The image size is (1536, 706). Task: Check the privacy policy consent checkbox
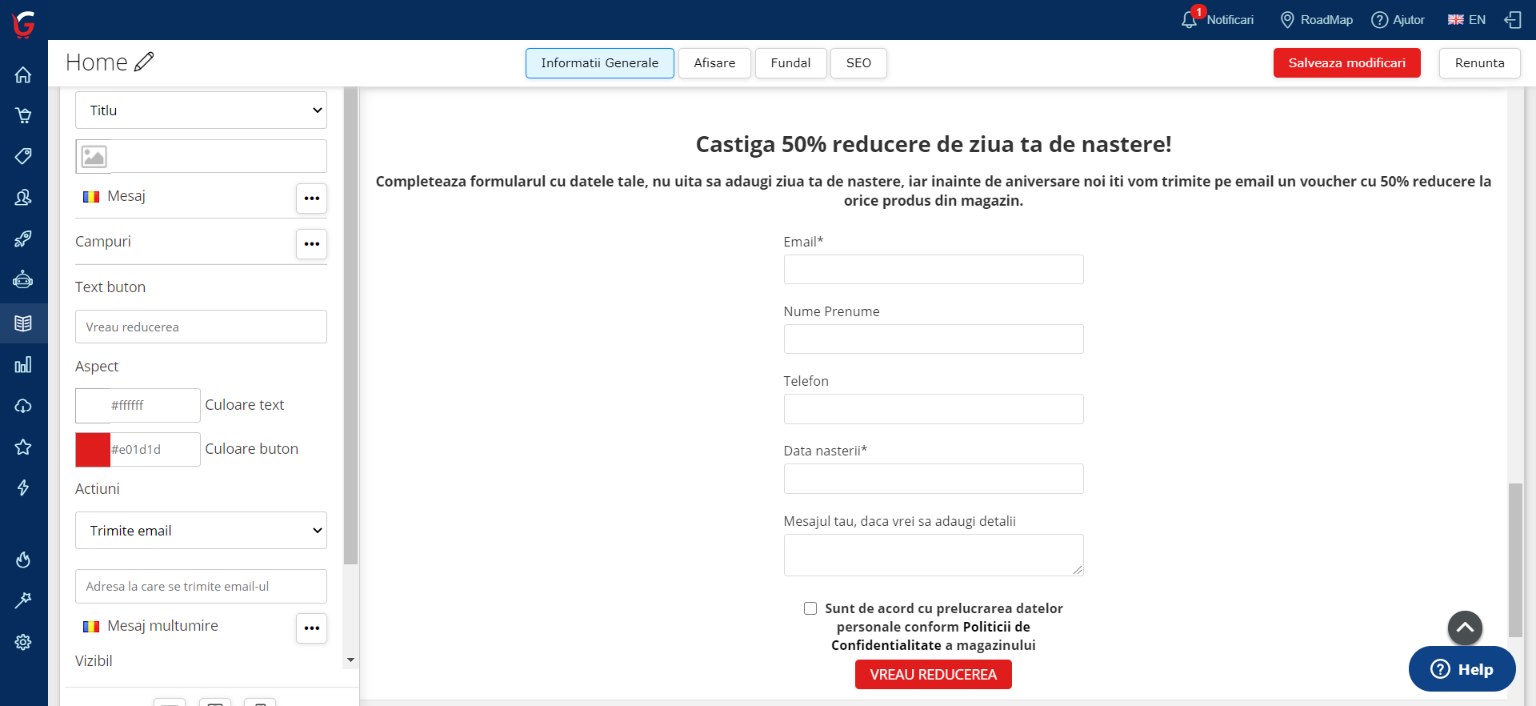tap(810, 609)
